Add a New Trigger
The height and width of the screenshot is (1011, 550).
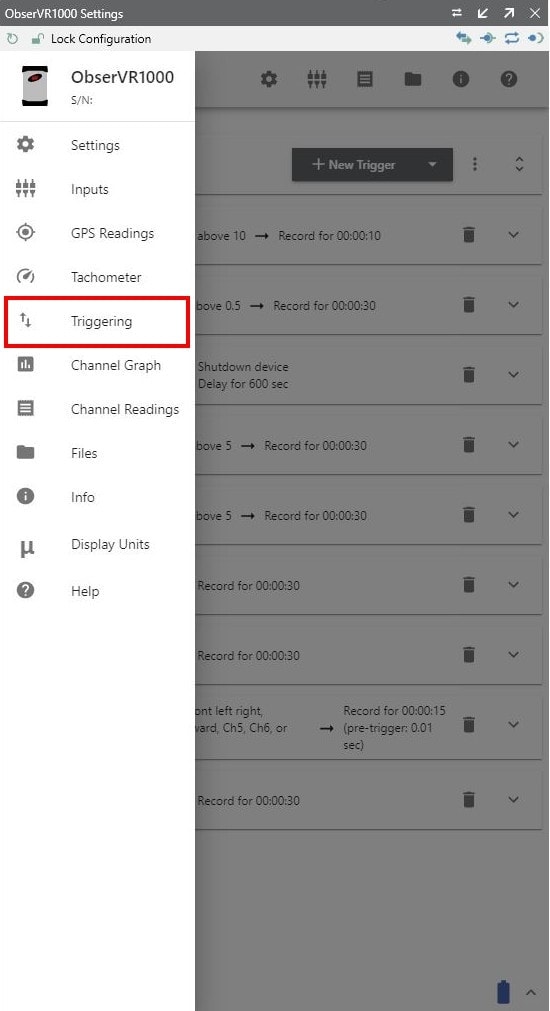pos(354,164)
